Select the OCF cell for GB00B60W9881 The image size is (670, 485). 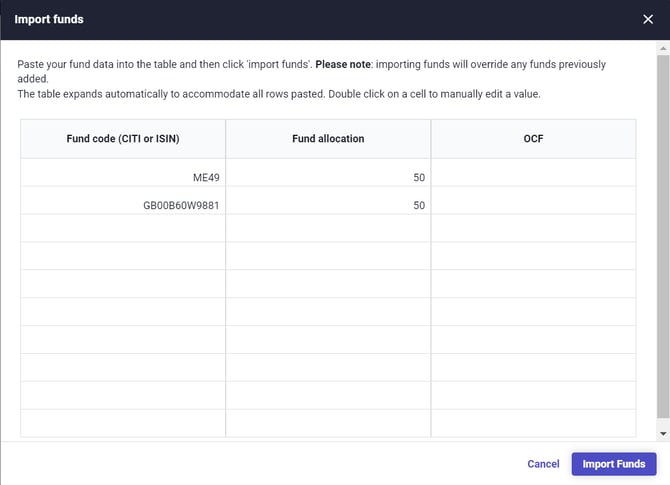pos(533,206)
